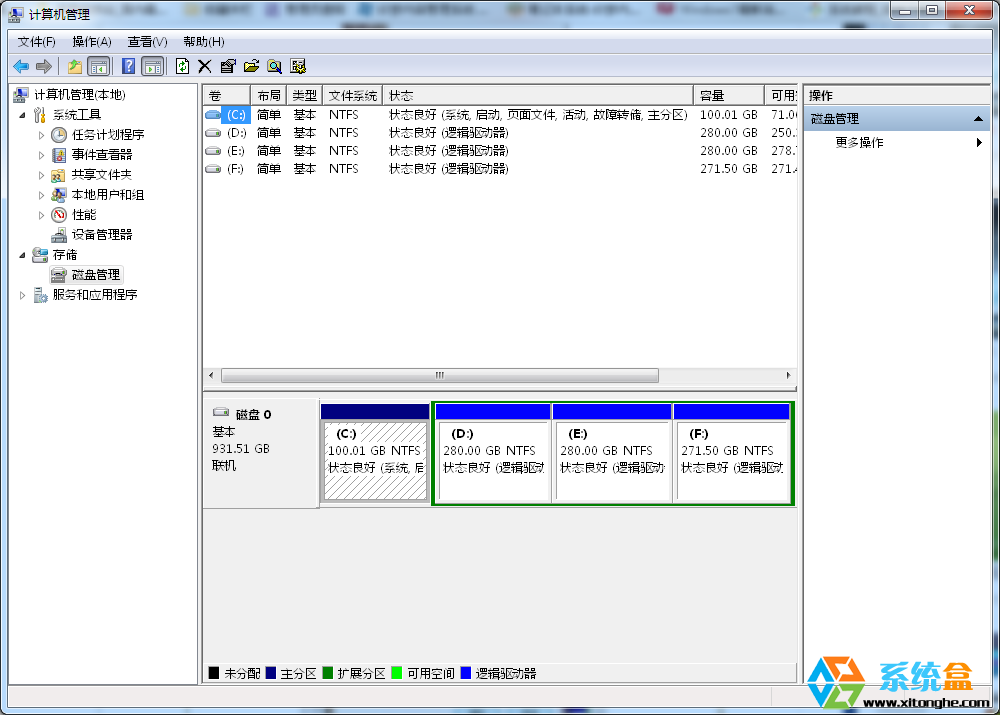Click the blue Back arrow in toolbar
1000x715 pixels.
[20, 66]
